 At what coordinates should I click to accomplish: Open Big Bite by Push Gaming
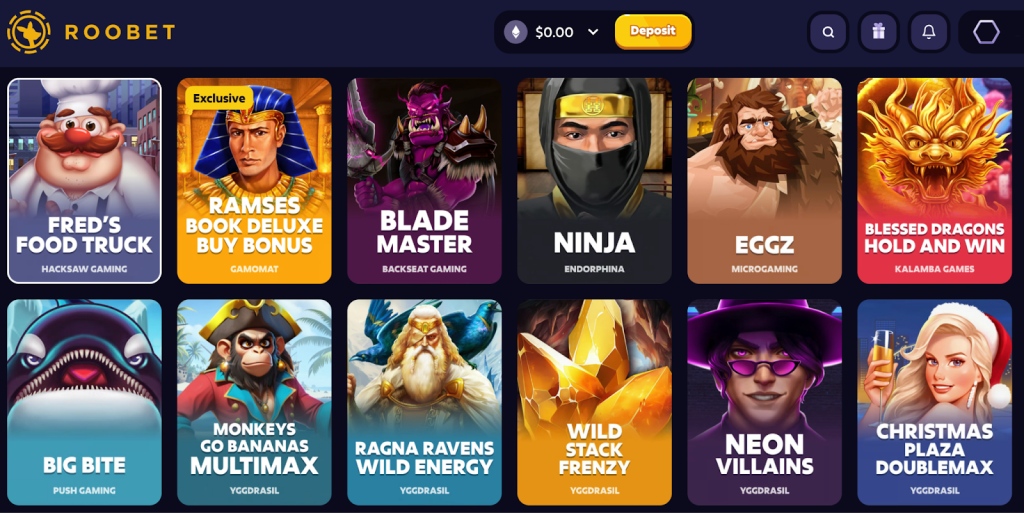pos(84,402)
